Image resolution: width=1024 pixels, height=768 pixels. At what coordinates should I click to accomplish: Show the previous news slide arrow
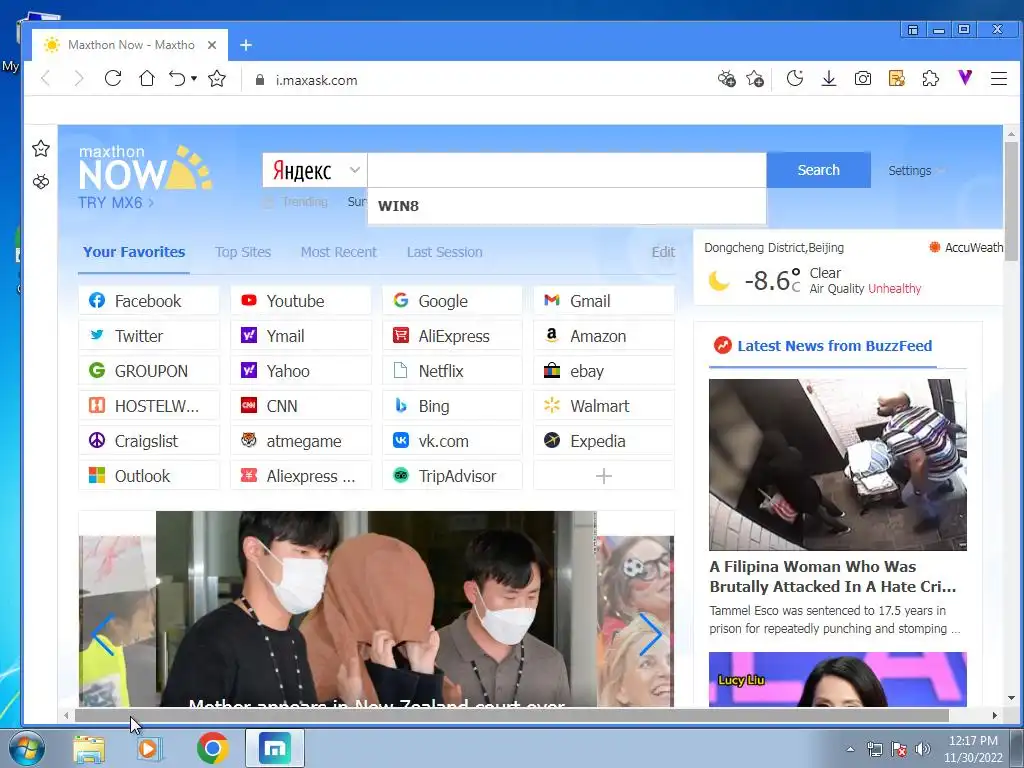pyautogui.click(x=103, y=634)
